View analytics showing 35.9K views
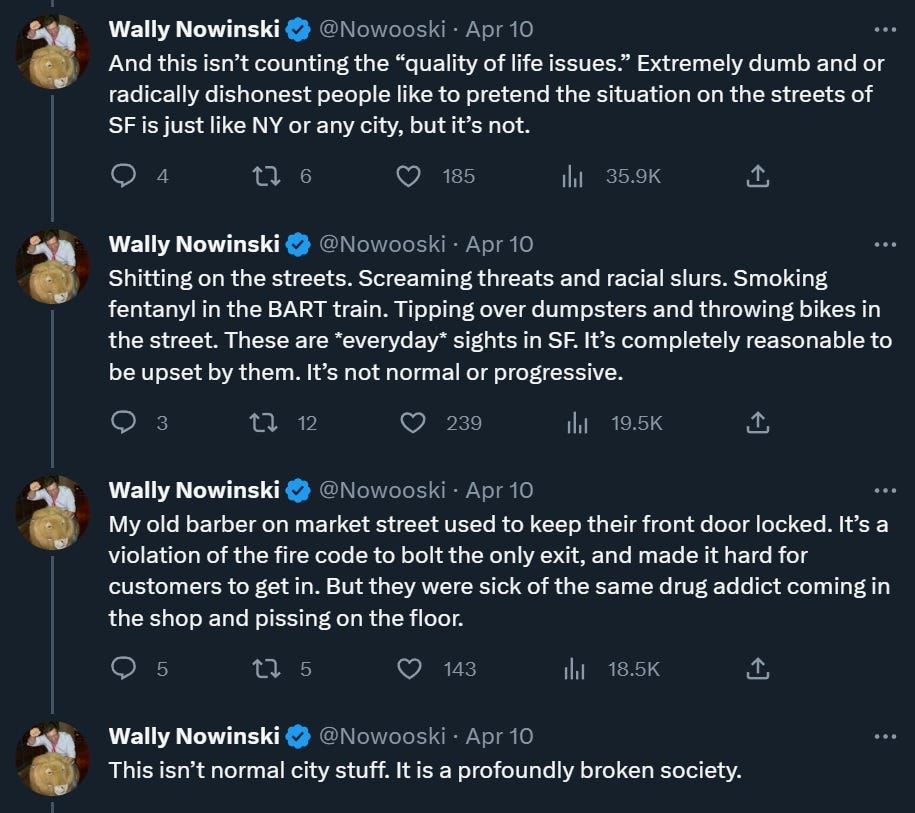The image size is (915, 813). pos(572,176)
